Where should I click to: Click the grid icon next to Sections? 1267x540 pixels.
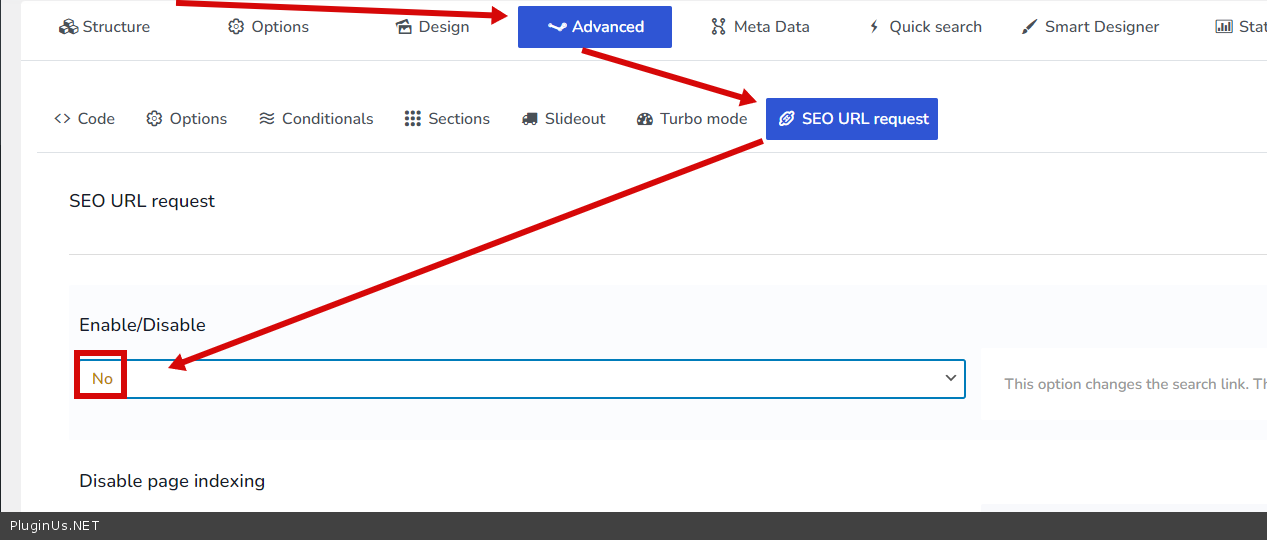coord(413,119)
